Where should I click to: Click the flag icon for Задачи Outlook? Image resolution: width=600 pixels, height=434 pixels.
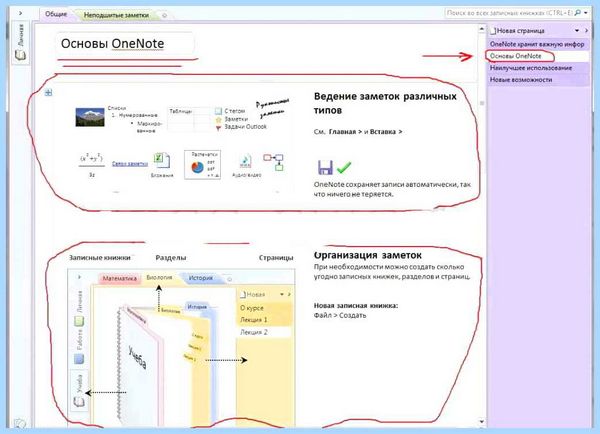(x=218, y=128)
